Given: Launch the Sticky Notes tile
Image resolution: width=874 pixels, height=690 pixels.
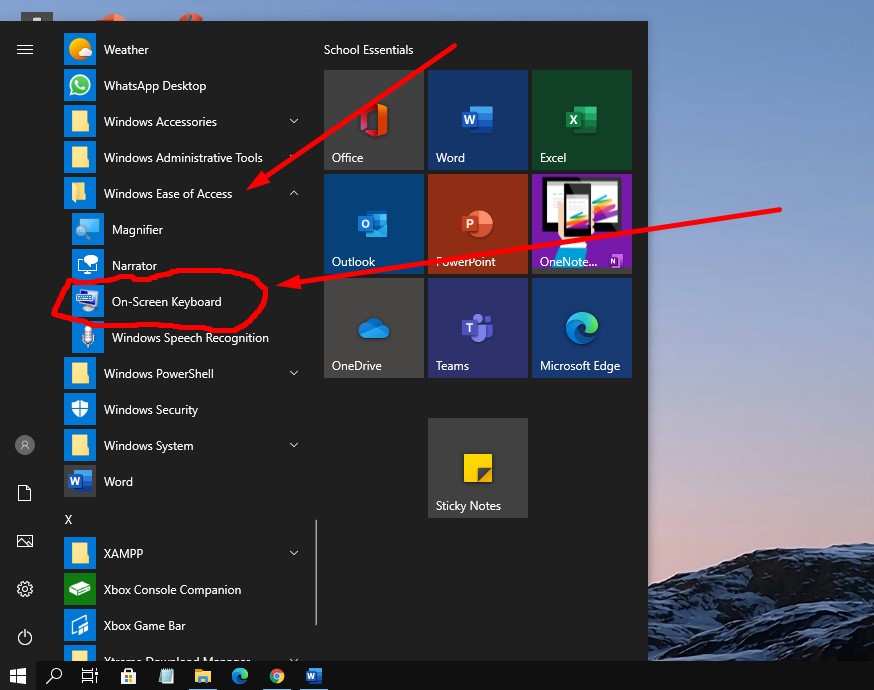Looking at the screenshot, I should 477,468.
